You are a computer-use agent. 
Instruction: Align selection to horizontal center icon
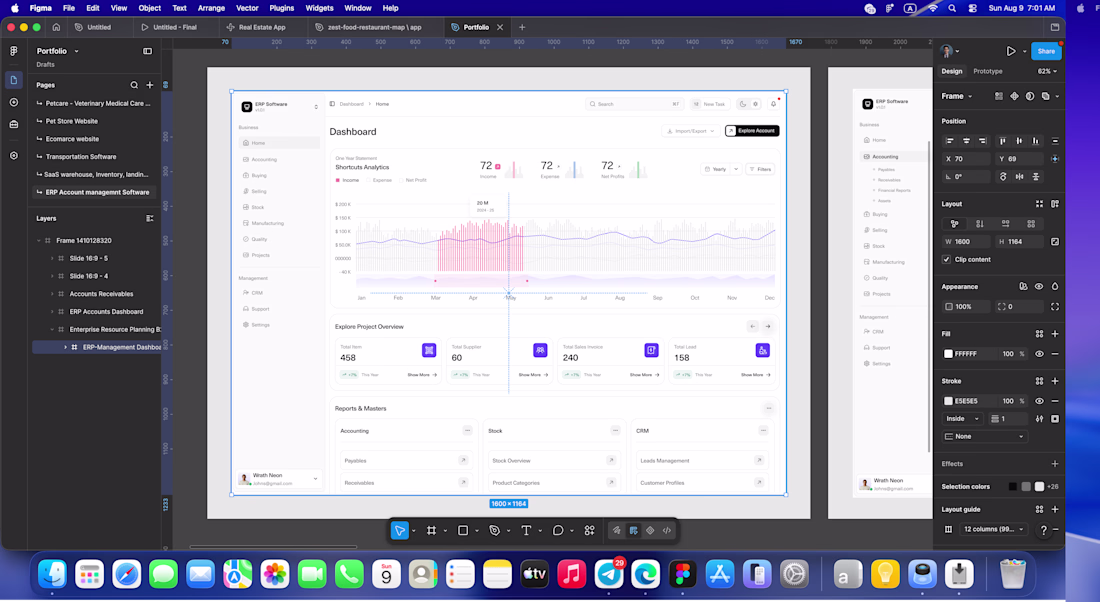point(966,141)
